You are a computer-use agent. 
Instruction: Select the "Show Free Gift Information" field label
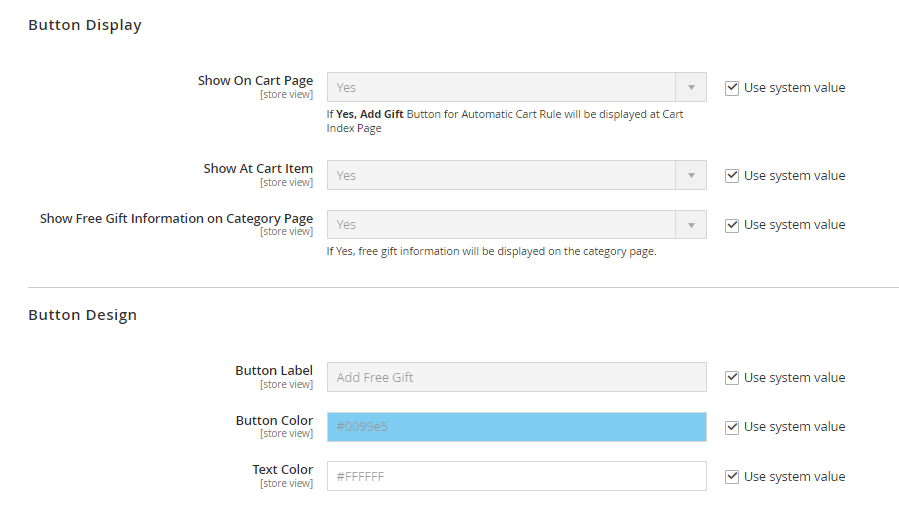(x=176, y=219)
